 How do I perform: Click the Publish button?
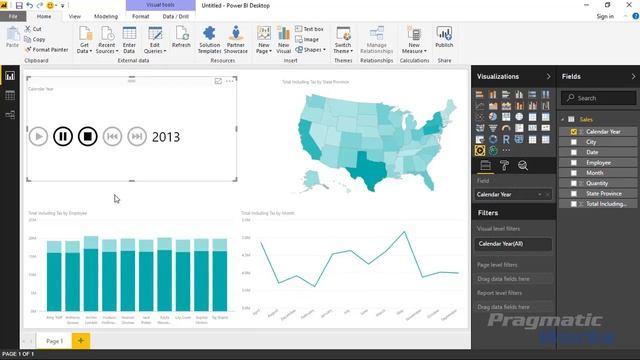444,38
